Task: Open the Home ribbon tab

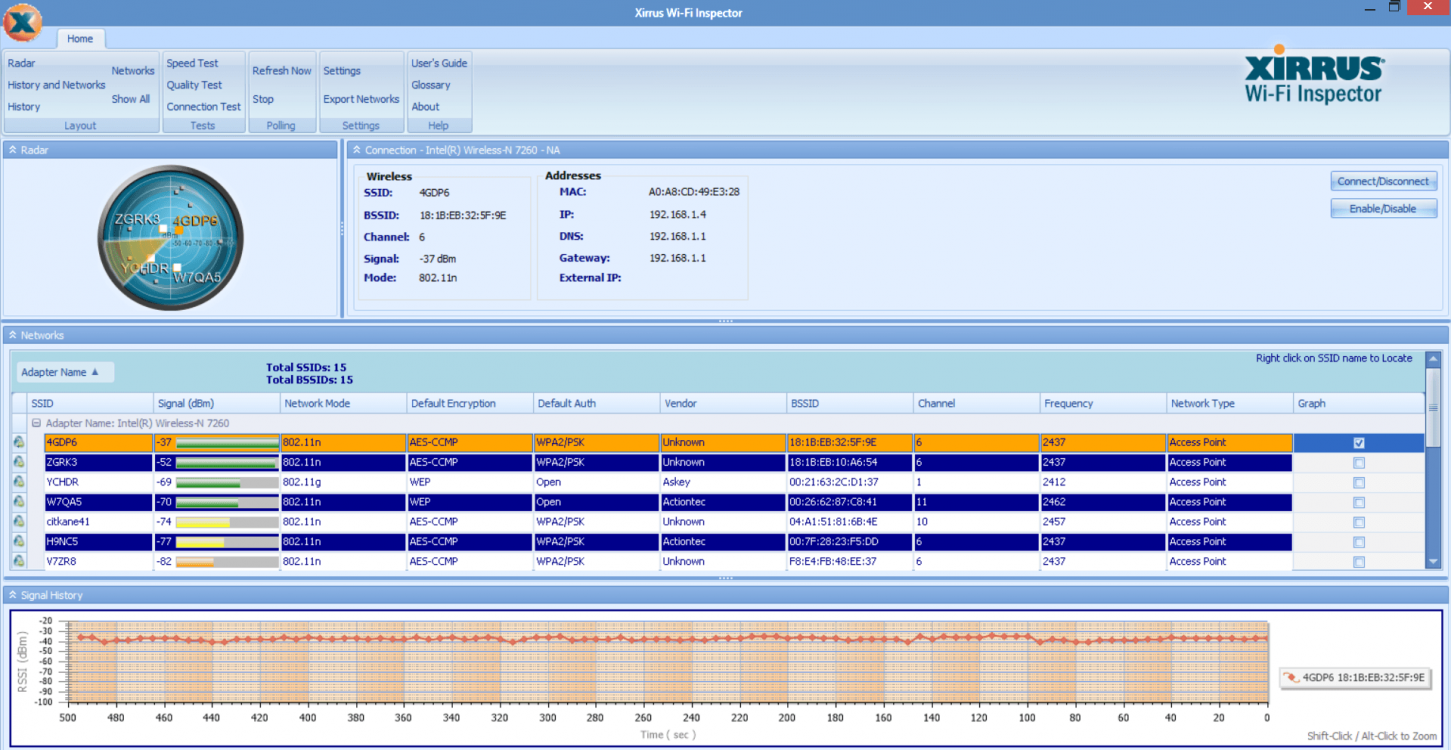Action: point(80,39)
